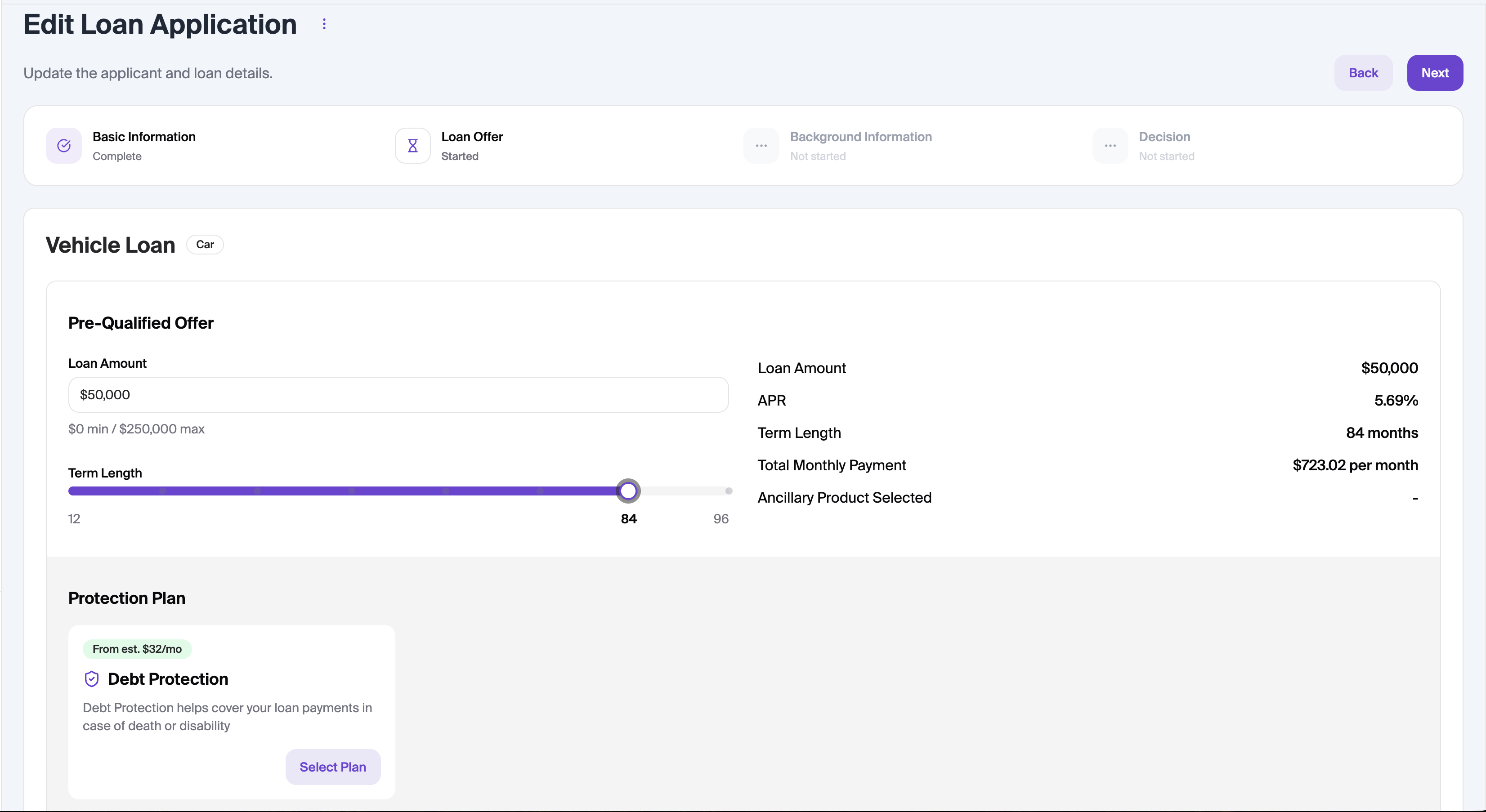Image resolution: width=1486 pixels, height=812 pixels.
Task: Click the Loan Offer hourglass icon
Action: tap(412, 146)
